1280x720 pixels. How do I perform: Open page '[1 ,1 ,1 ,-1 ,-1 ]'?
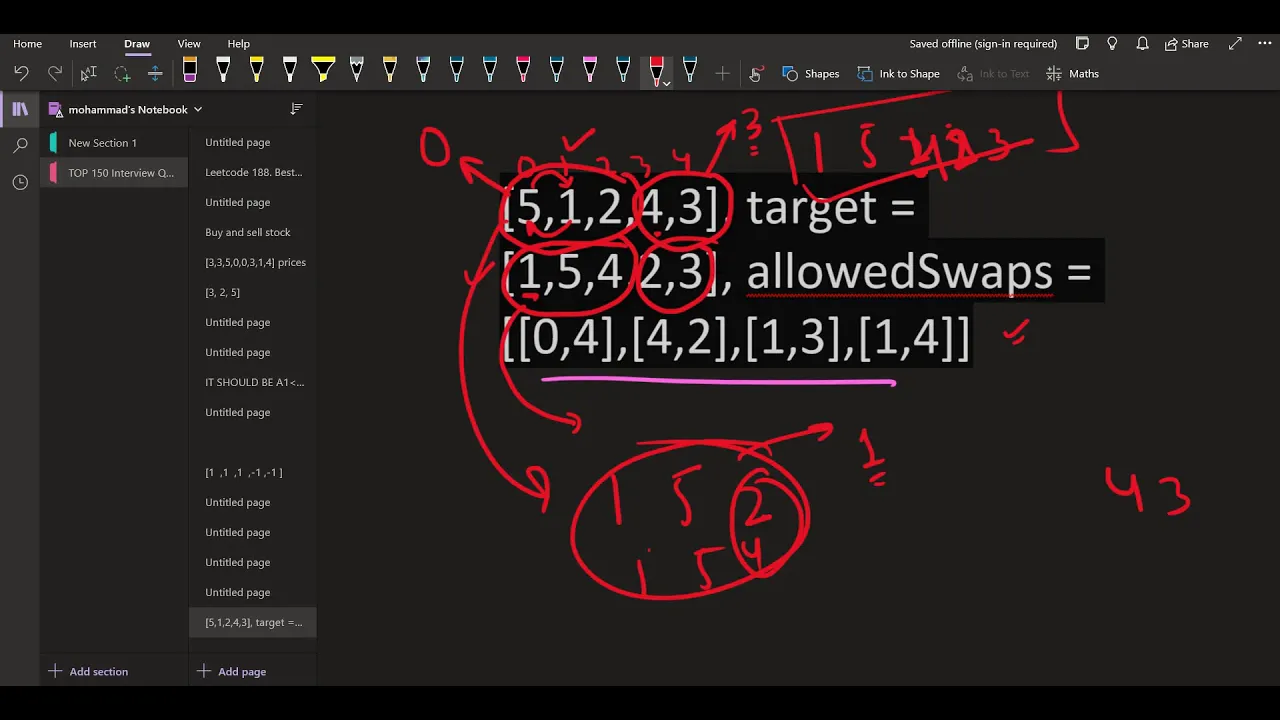pyautogui.click(x=253, y=472)
